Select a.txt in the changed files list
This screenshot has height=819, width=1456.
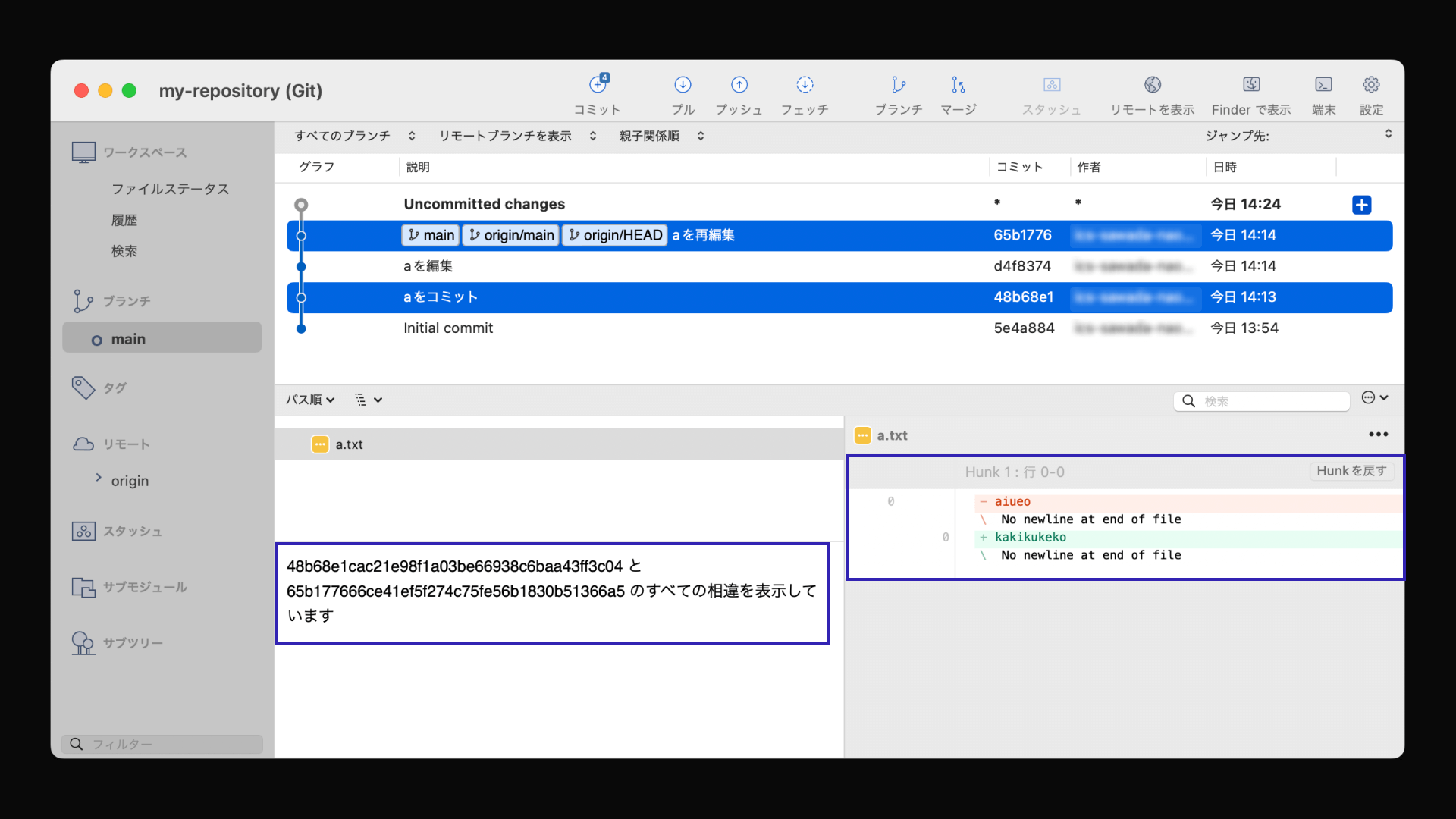(559, 444)
